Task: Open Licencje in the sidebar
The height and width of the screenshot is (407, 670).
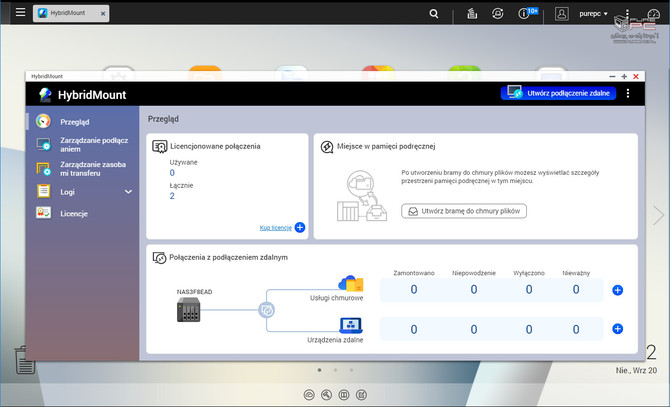Action: 82,214
